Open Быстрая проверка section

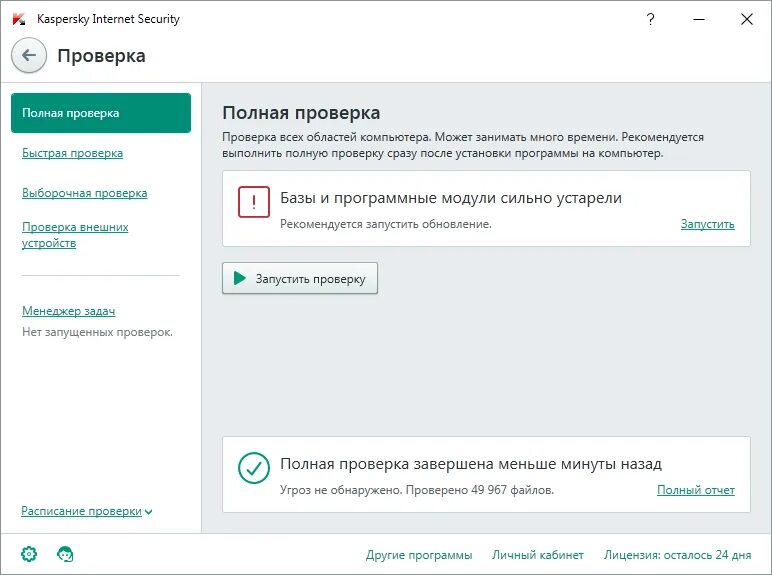72,153
